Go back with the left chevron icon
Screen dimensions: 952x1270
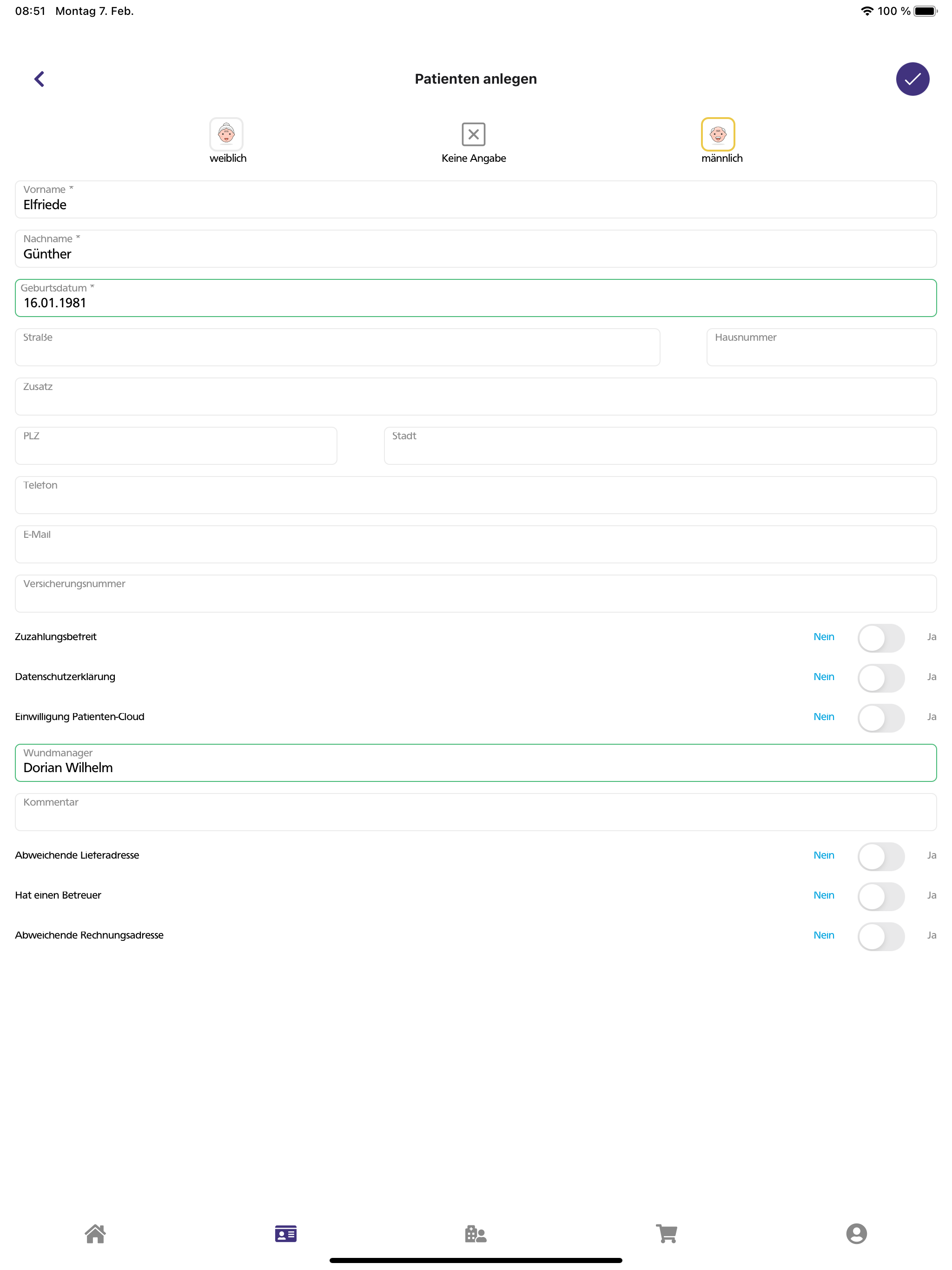click(39, 79)
